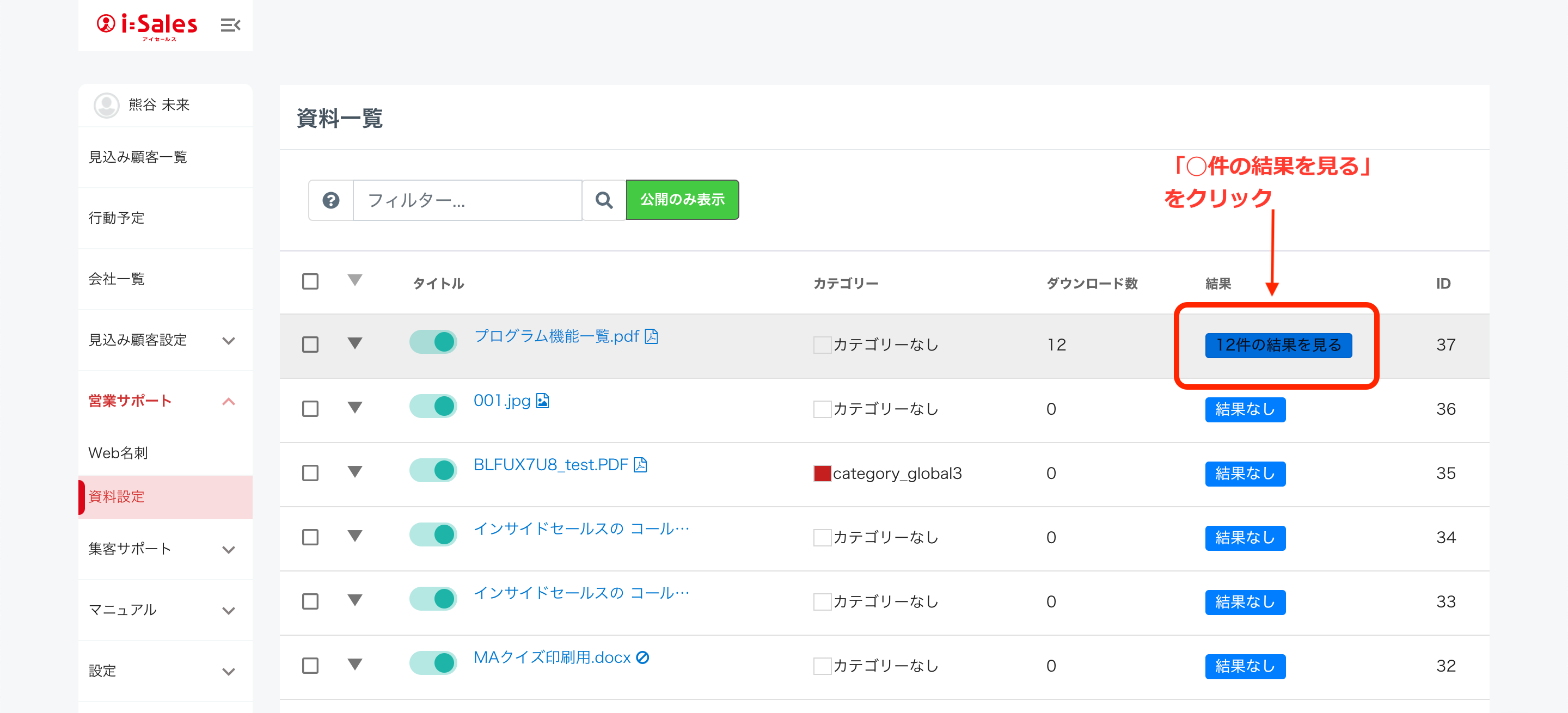Viewport: 1568px width, 713px height.
Task: Click the magnifying glass search icon
Action: [x=603, y=200]
